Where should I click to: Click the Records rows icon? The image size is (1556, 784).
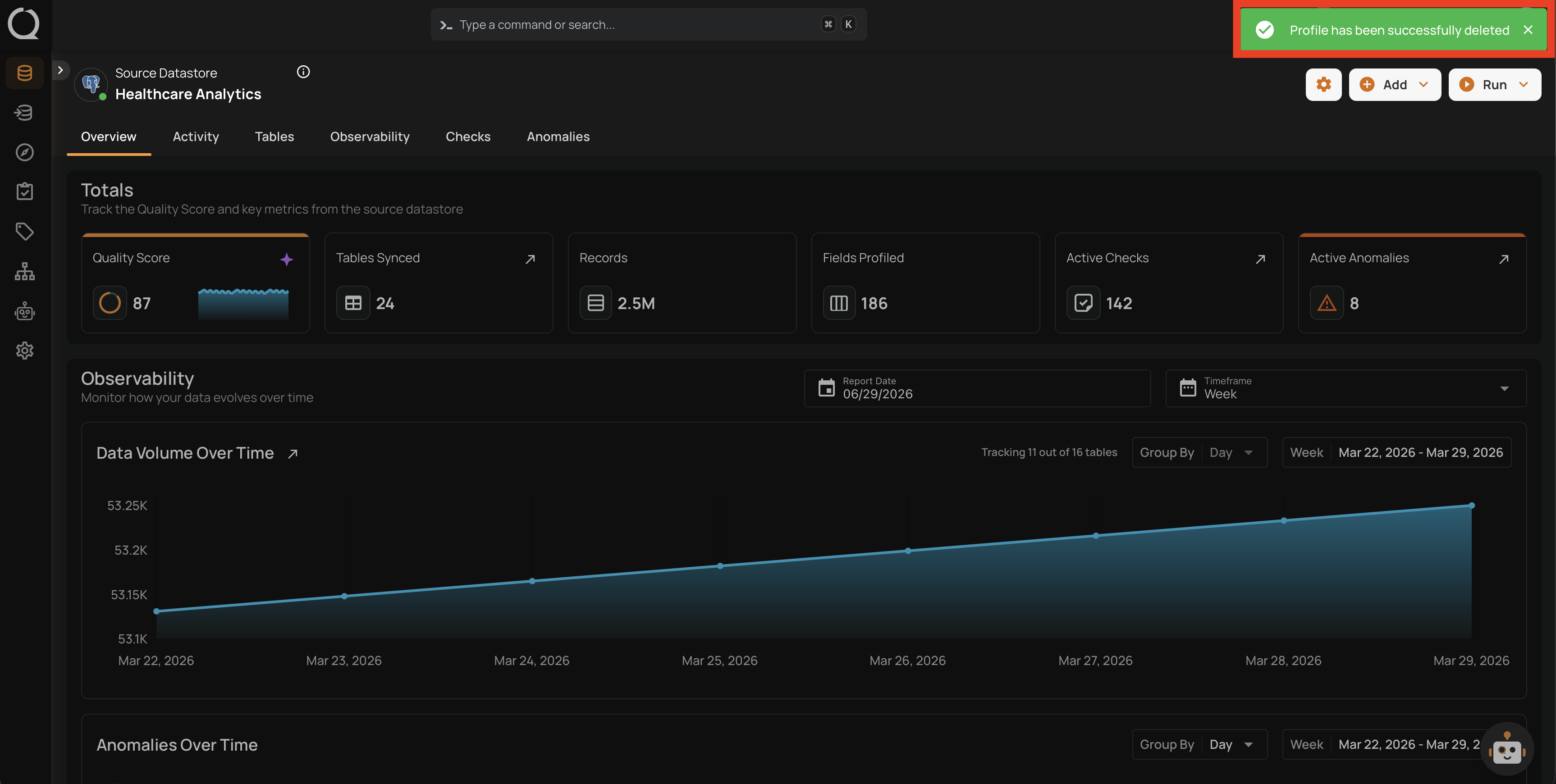[x=595, y=303]
